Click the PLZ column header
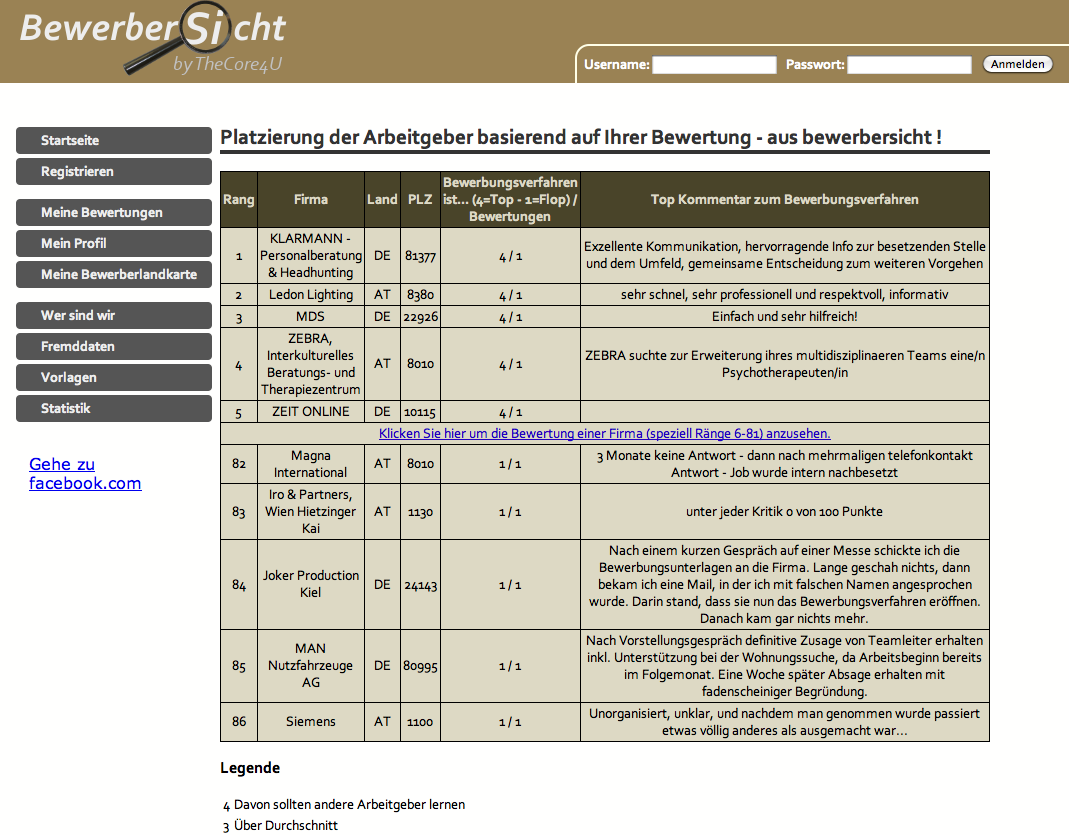Image resolution: width=1069 pixels, height=835 pixels. click(420, 200)
